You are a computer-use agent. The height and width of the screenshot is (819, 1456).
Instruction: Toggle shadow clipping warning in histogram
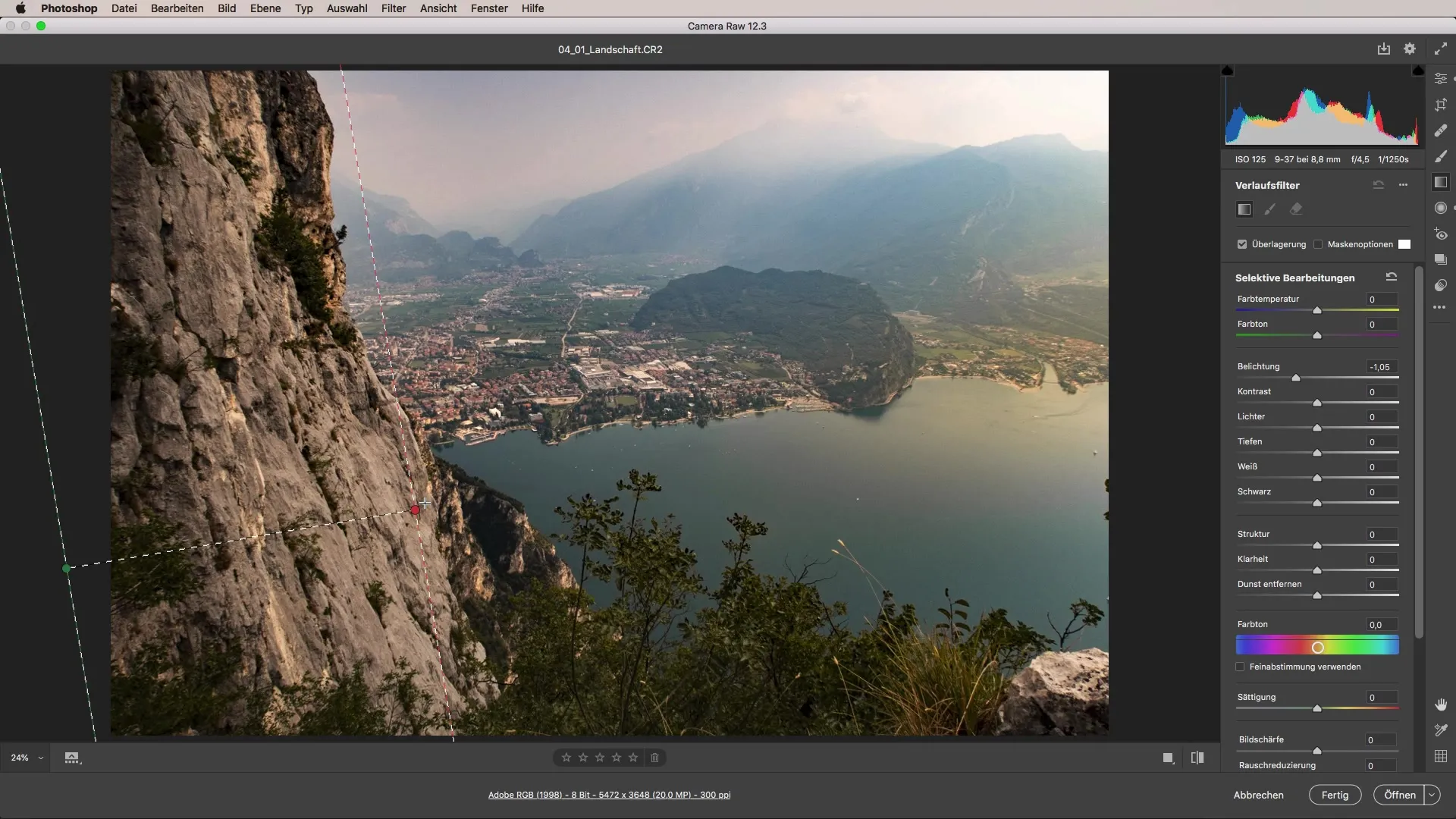point(1228,71)
